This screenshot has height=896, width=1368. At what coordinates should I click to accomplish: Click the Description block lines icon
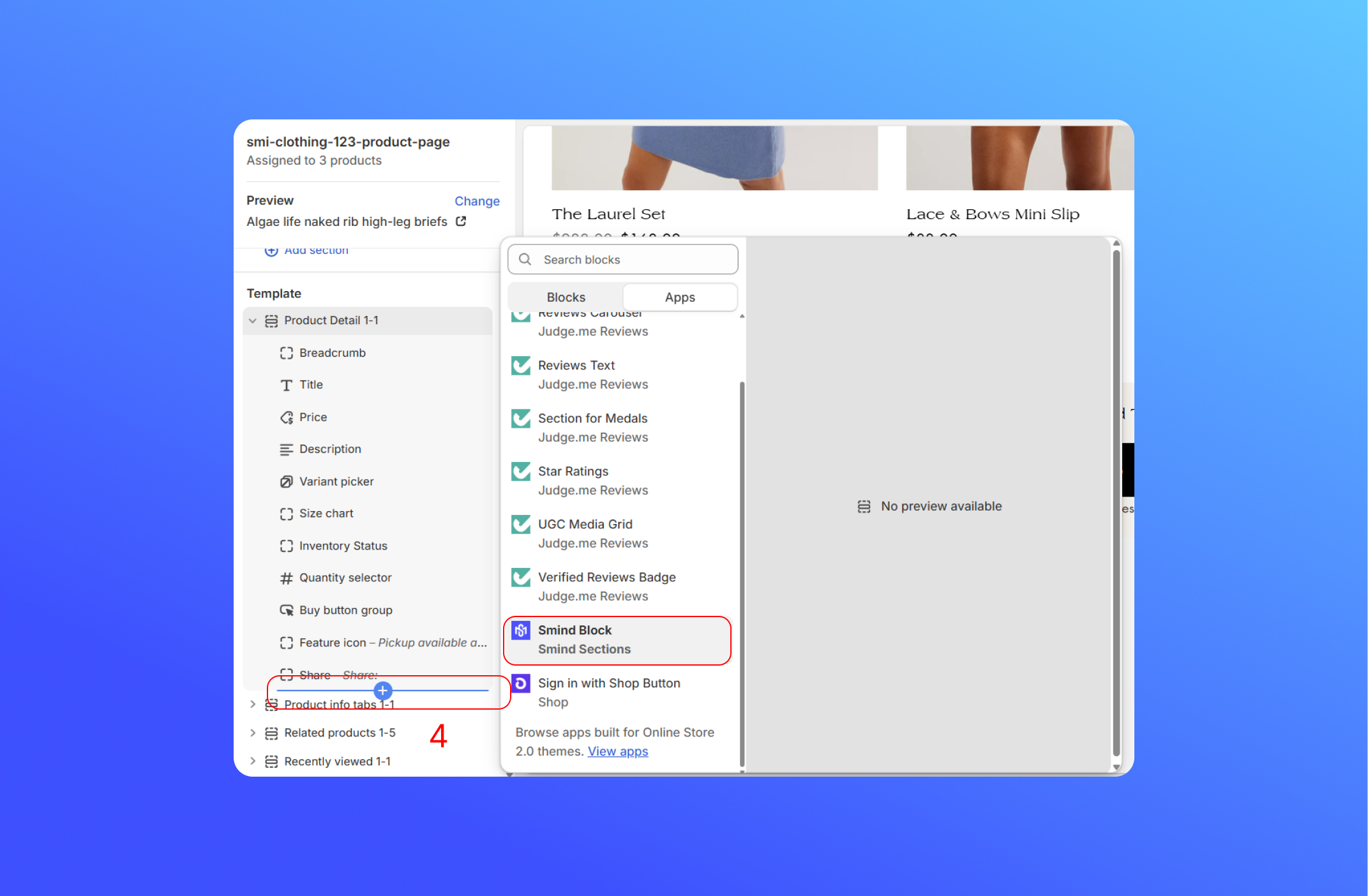(287, 450)
